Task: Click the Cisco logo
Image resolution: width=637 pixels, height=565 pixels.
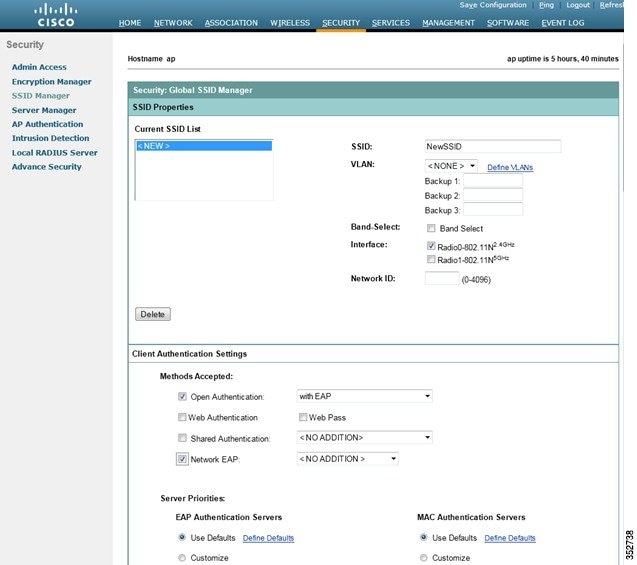Action: (x=56, y=15)
